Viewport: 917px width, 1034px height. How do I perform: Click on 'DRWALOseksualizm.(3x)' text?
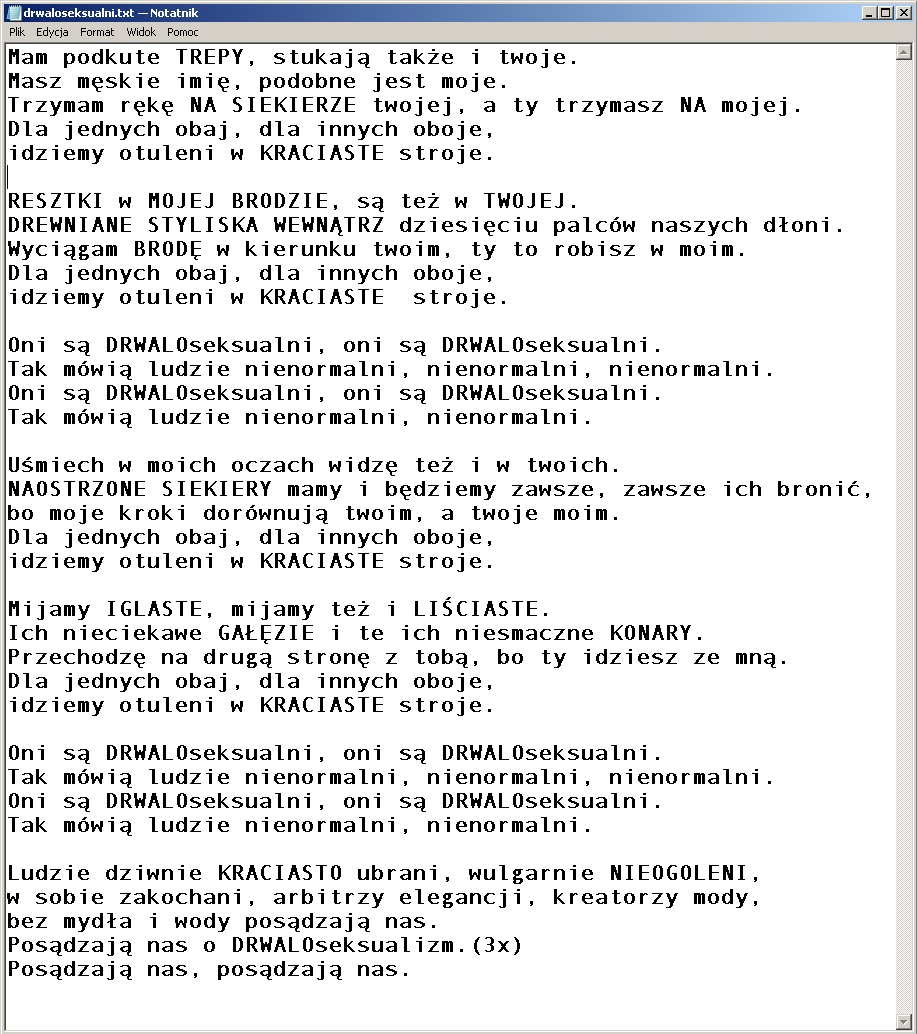pyautogui.click(x=376, y=946)
